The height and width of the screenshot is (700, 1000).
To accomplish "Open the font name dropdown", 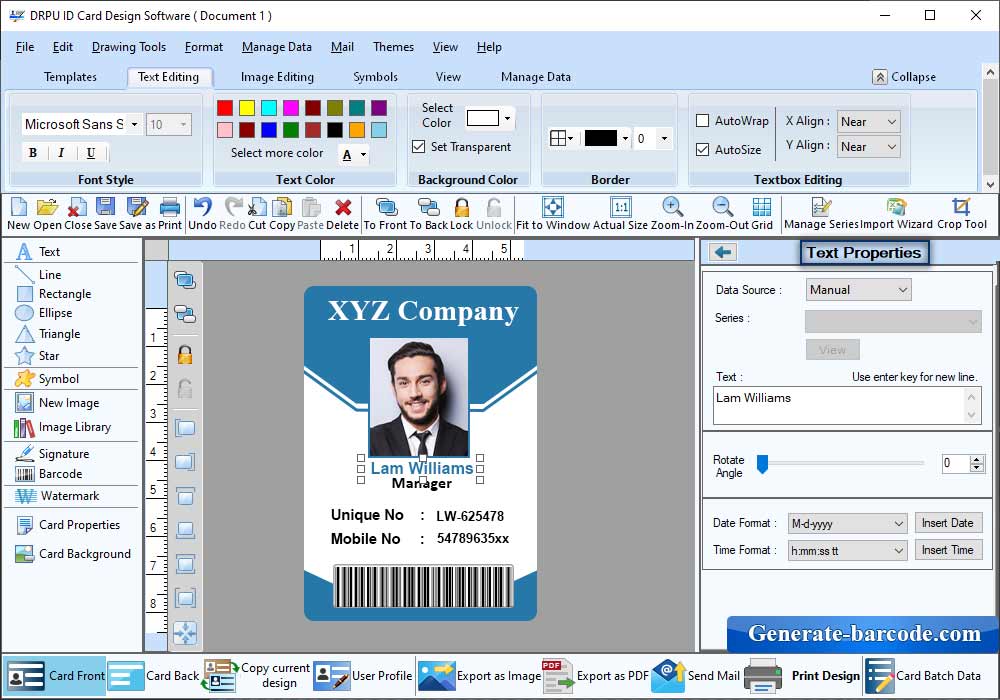I will 134,124.
